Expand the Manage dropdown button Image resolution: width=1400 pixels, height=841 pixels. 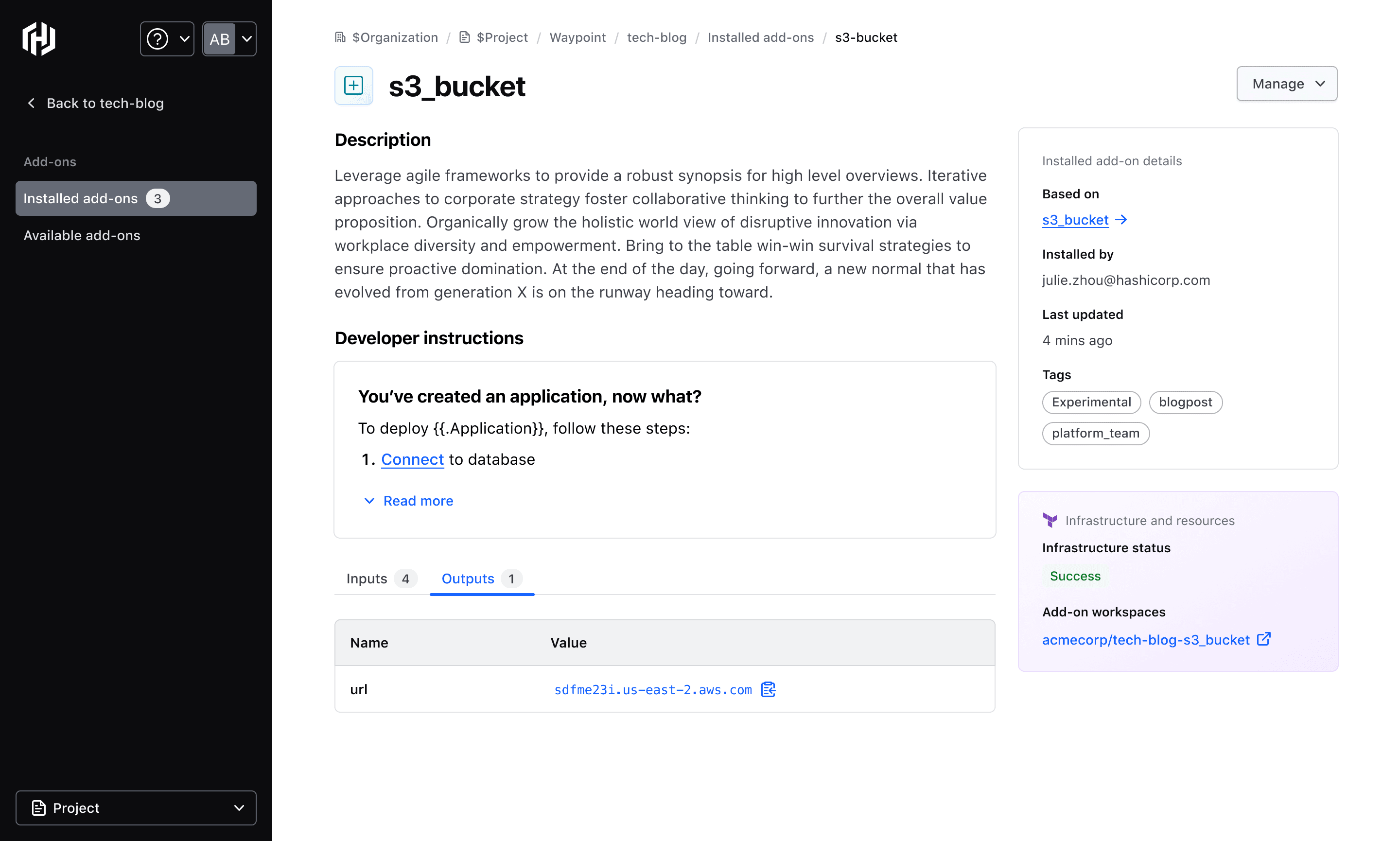[1286, 84]
